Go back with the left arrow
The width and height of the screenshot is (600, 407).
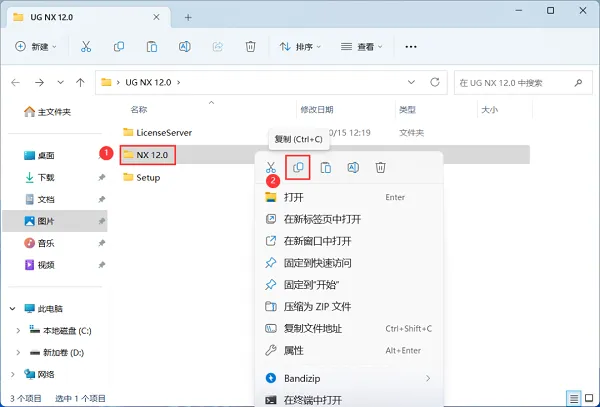15,82
